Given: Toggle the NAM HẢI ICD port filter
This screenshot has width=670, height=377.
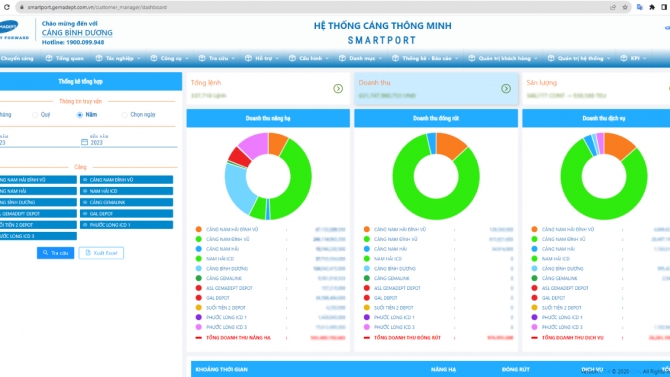Looking at the screenshot, I should click(126, 191).
